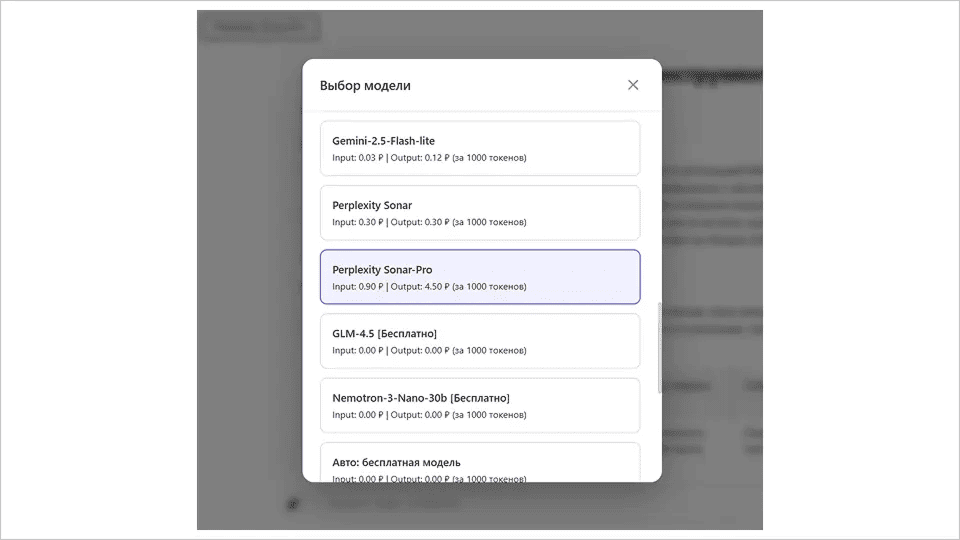The height and width of the screenshot is (540, 960).
Task: Pick the free GLM-4.5 model
Action: [480, 341]
